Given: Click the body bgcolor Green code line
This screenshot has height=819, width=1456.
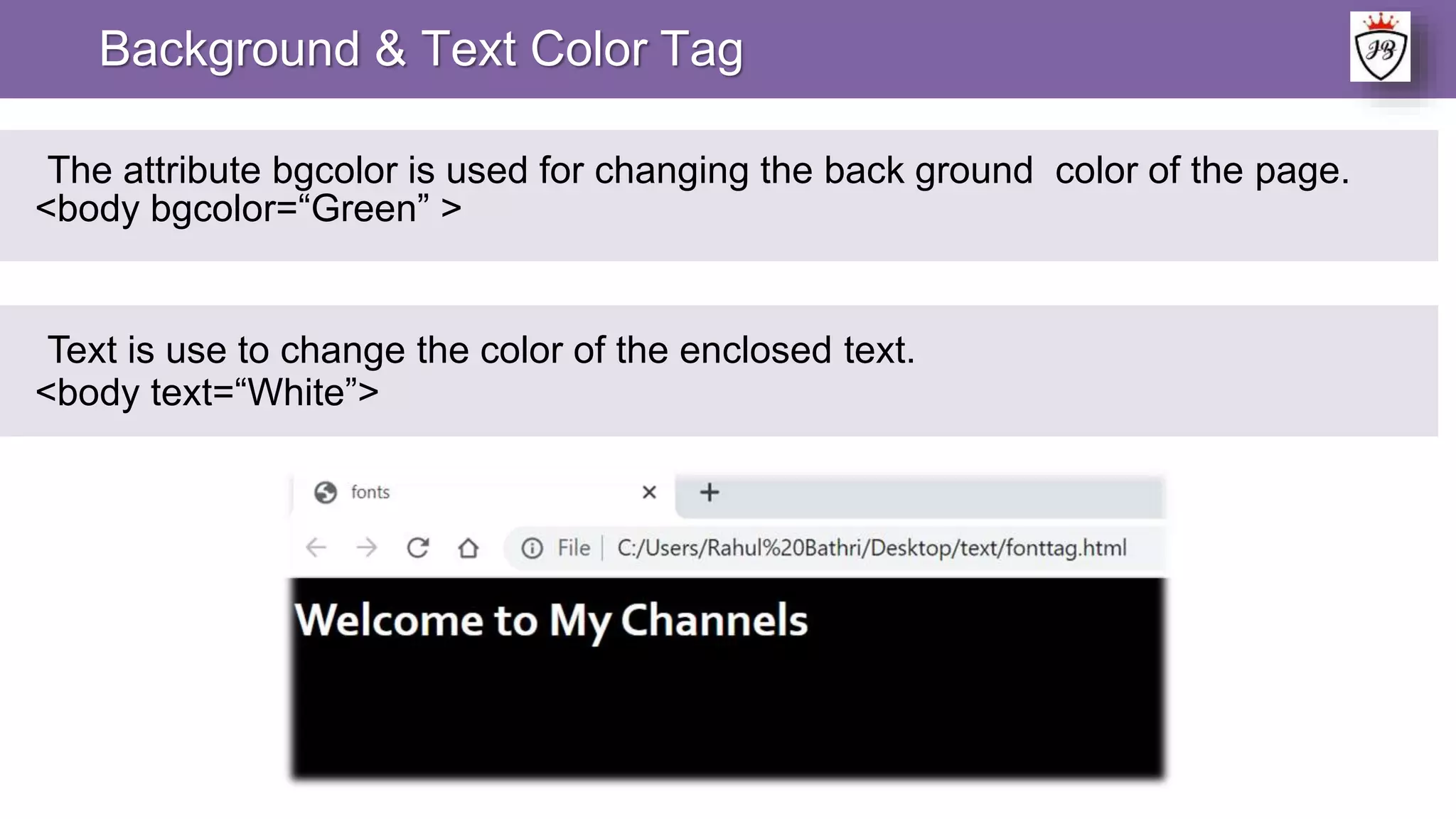Looking at the screenshot, I should pos(249,209).
